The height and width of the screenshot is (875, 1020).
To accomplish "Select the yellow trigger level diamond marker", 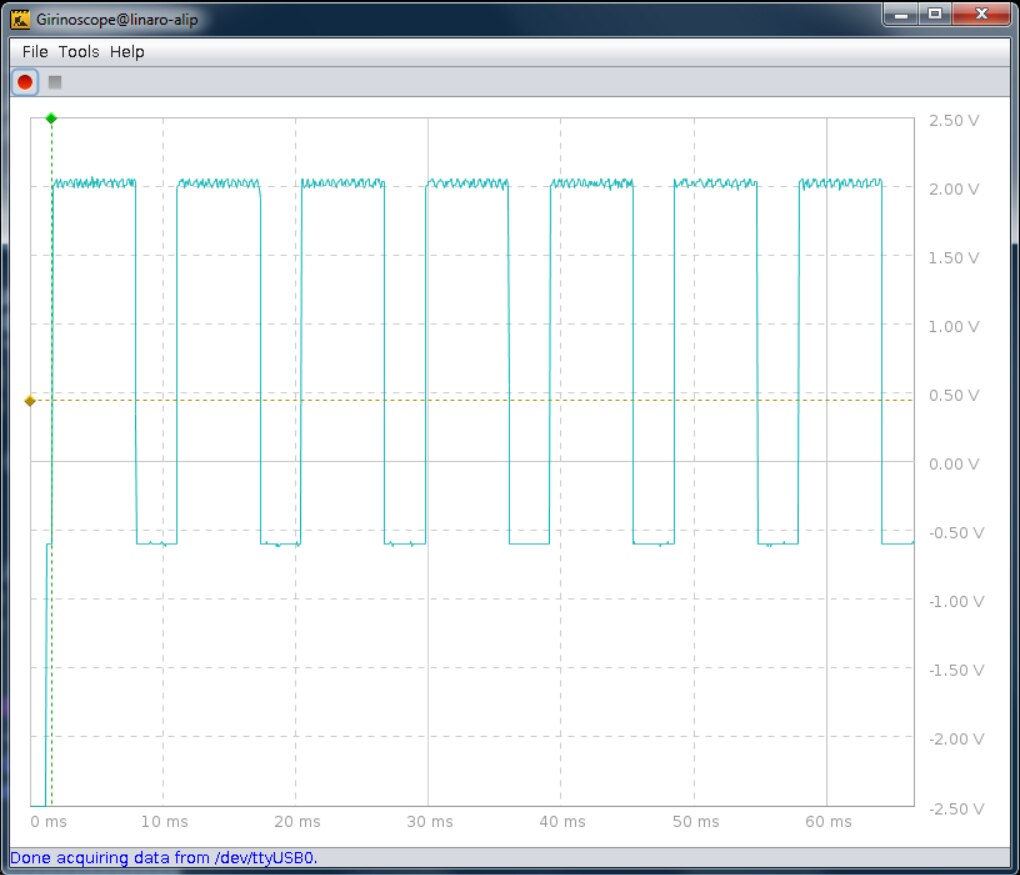I will click(30, 401).
